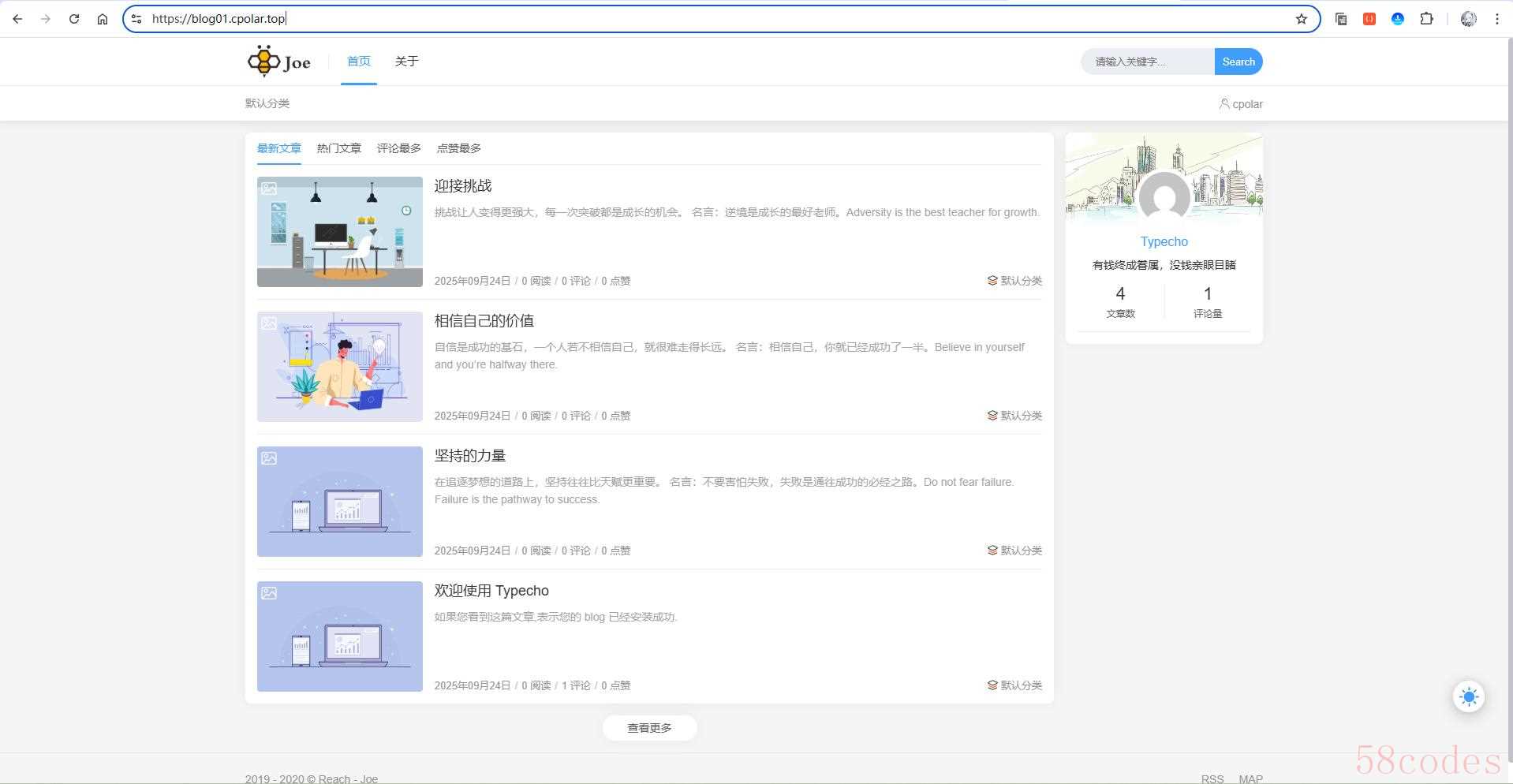Click the Joe bee logo

click(x=279, y=62)
